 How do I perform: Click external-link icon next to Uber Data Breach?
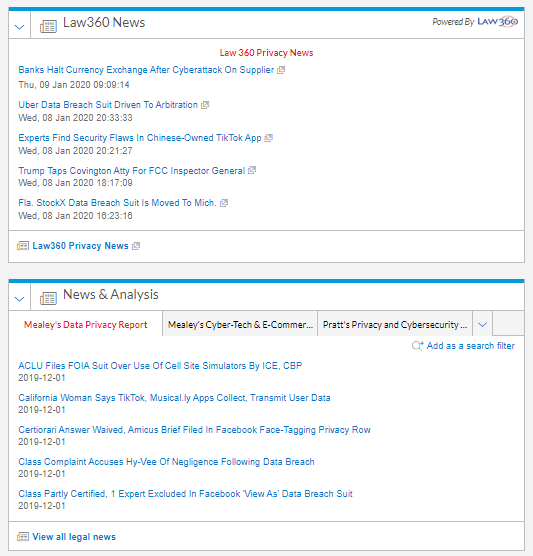click(205, 105)
